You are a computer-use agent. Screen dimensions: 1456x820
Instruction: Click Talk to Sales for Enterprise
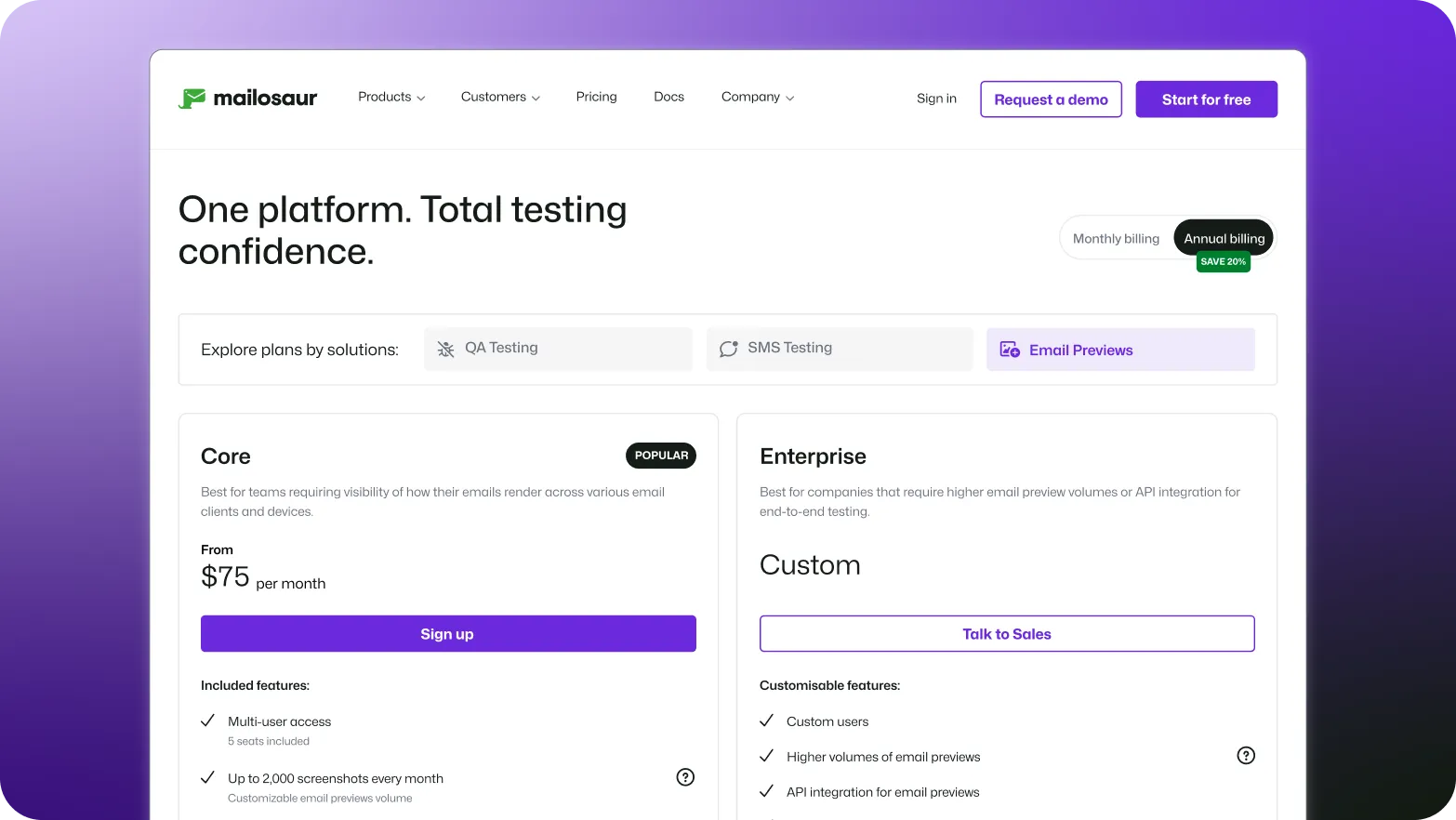[x=1007, y=634]
